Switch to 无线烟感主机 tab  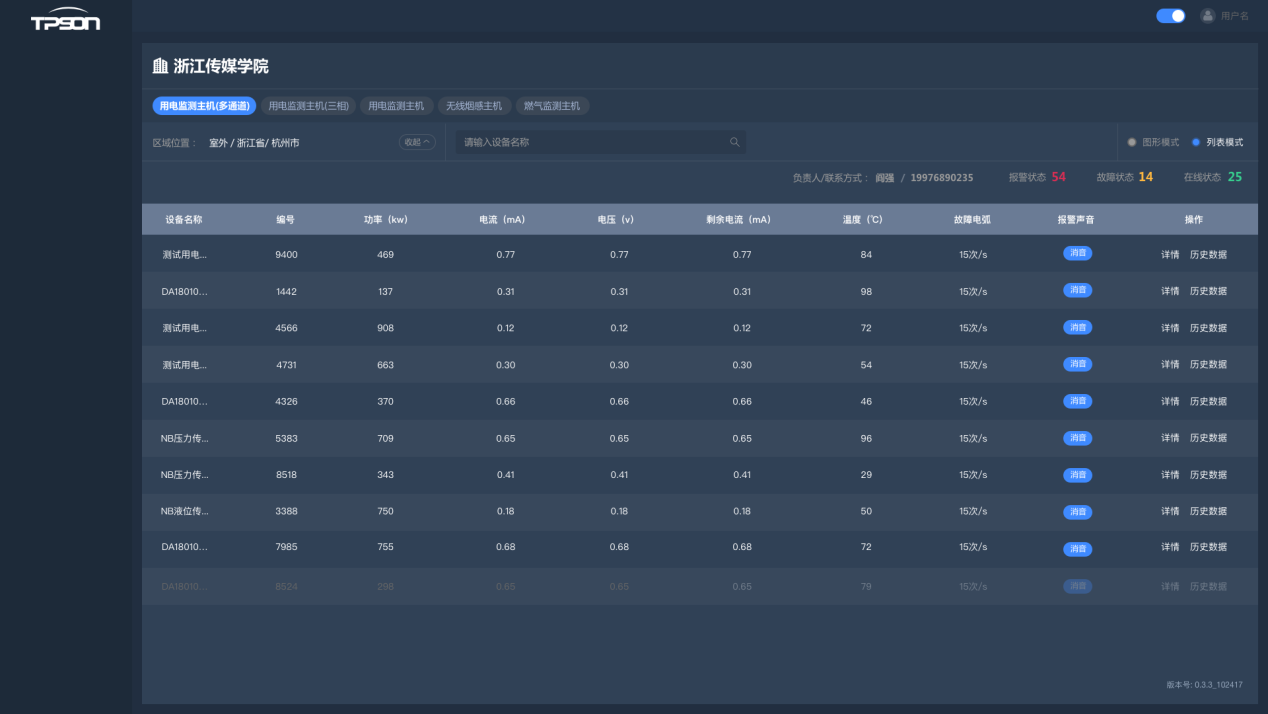474,106
